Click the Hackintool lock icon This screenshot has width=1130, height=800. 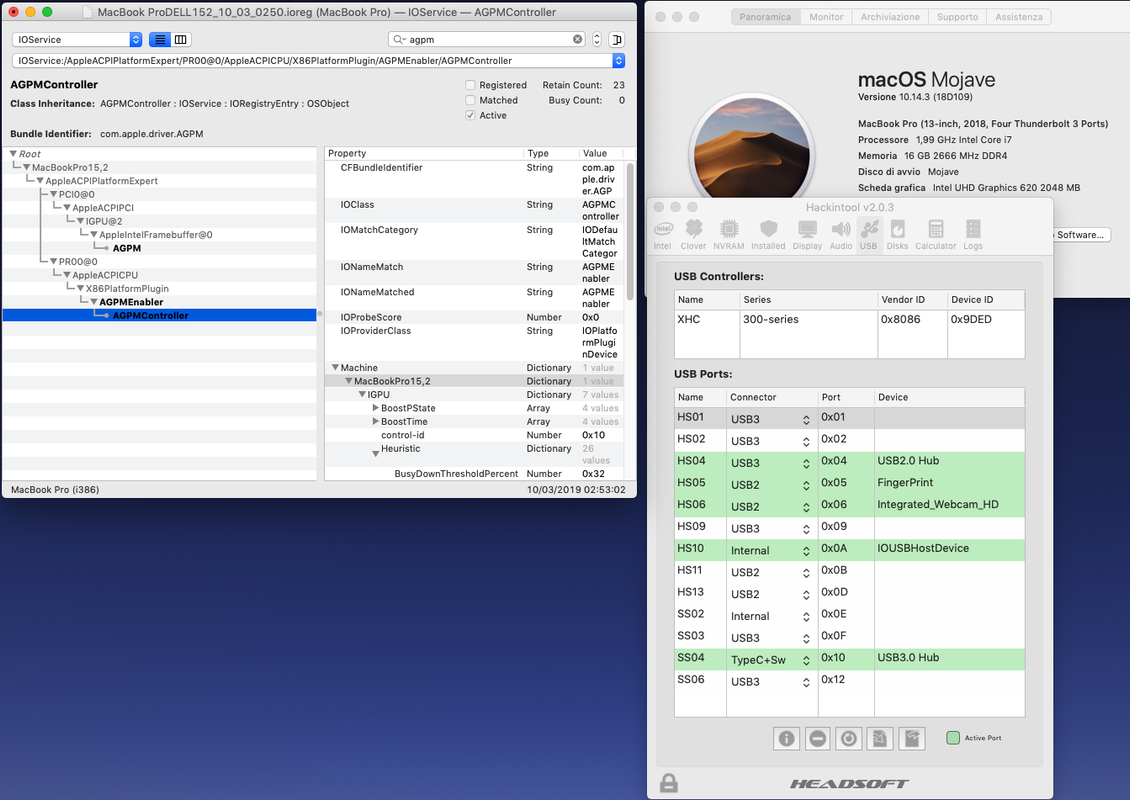[x=669, y=783]
